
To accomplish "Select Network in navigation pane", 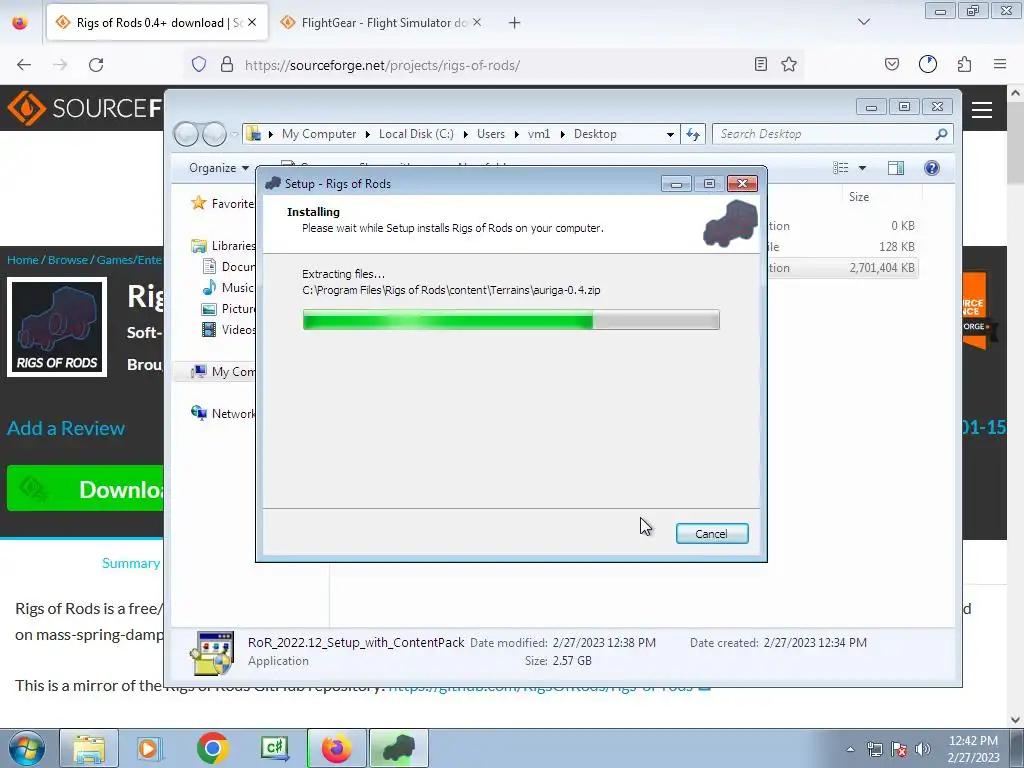I will [223, 413].
